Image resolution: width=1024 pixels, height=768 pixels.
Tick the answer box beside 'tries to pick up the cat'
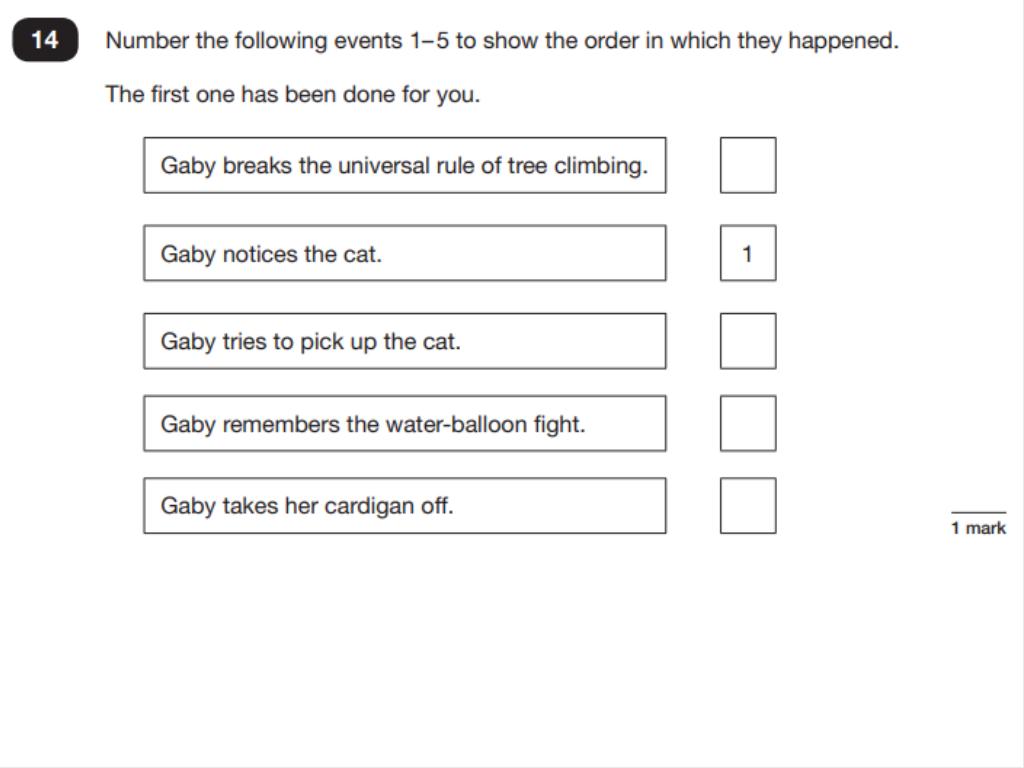tap(748, 341)
